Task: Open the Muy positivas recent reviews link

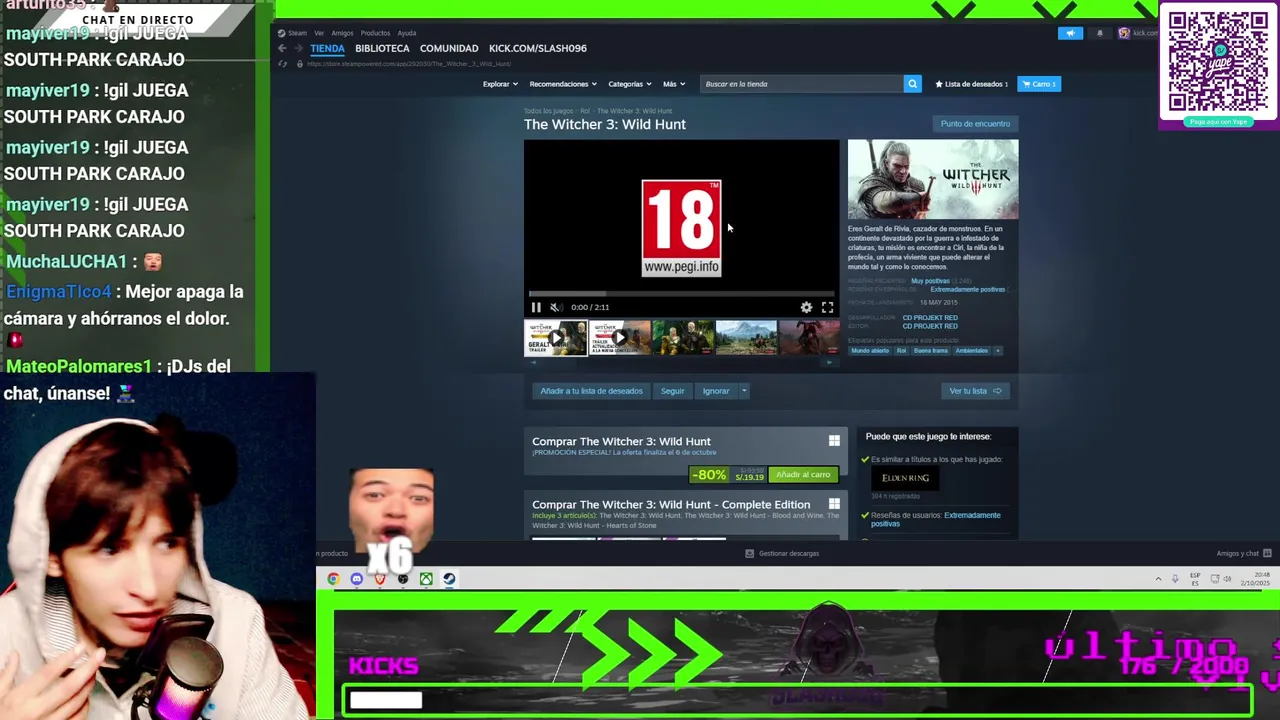Action: 930,281
